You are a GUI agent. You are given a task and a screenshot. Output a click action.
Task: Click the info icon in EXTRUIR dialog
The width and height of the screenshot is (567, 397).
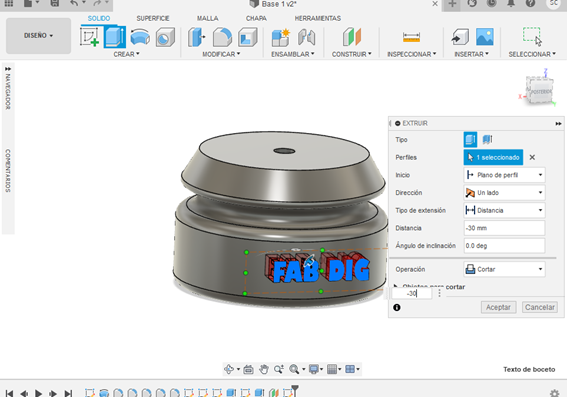click(397, 307)
